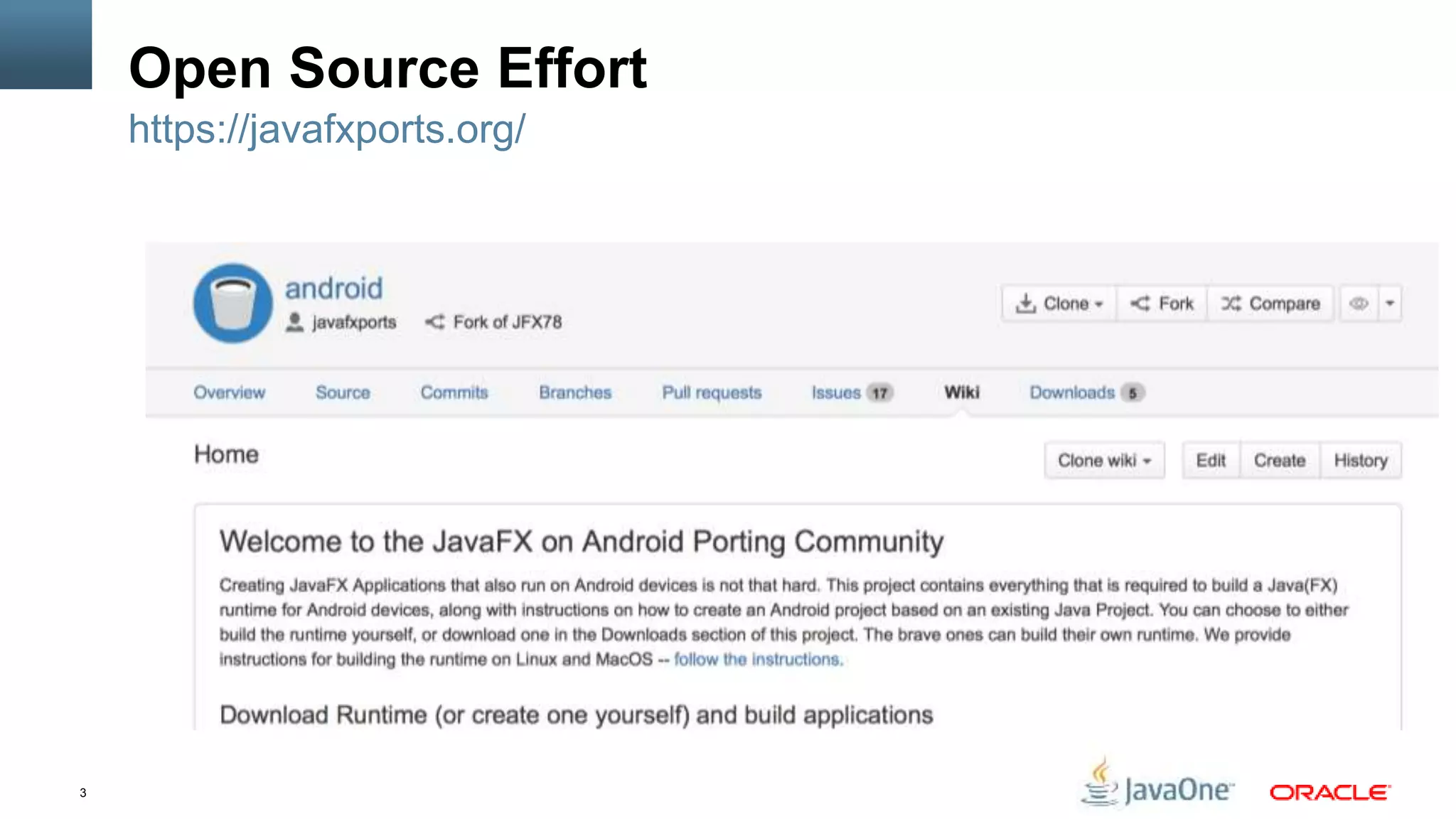Expand the arrow next to the eye button
The image size is (1456, 819).
(x=1390, y=304)
